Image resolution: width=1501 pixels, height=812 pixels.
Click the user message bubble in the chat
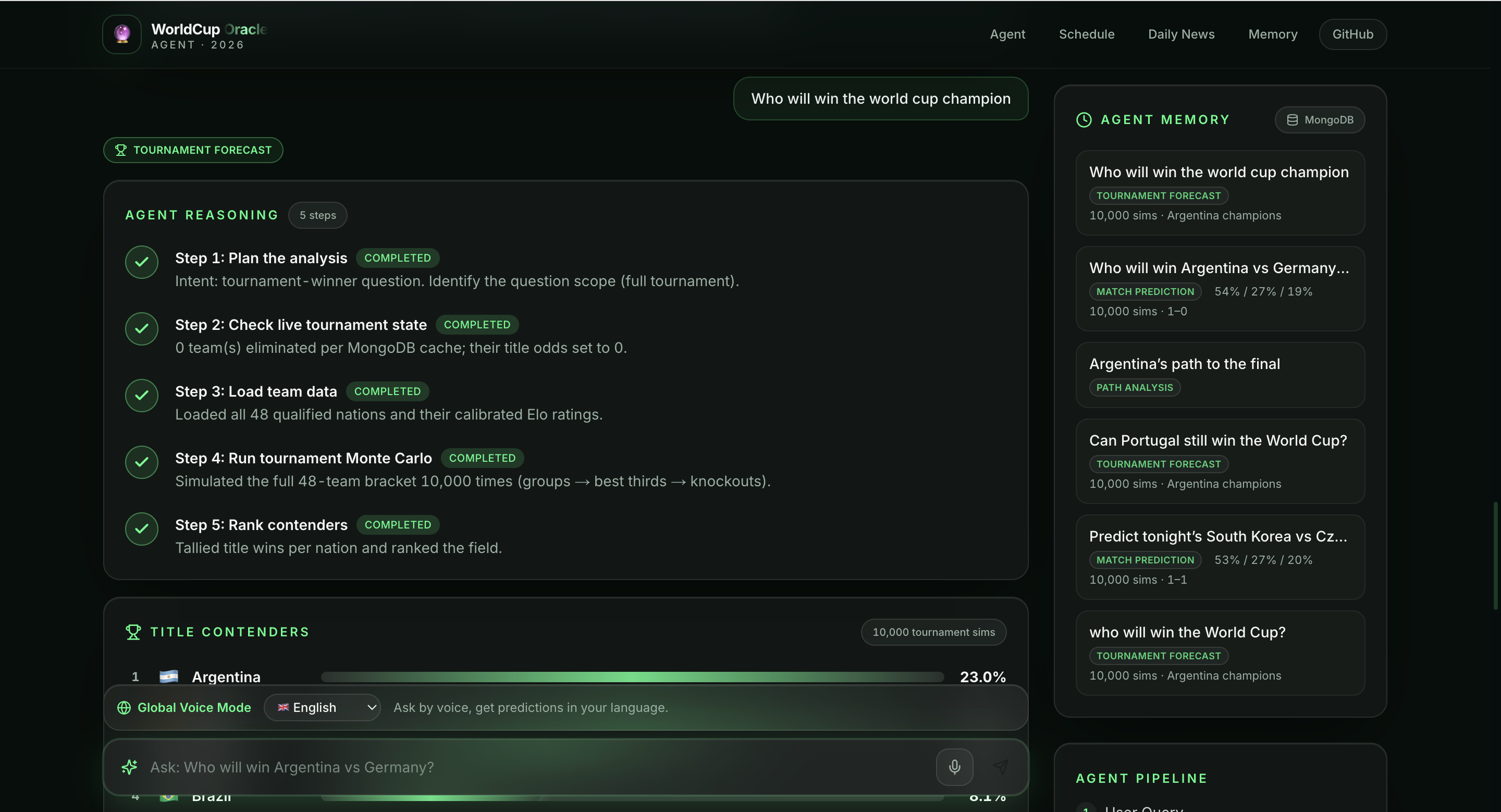pos(880,99)
